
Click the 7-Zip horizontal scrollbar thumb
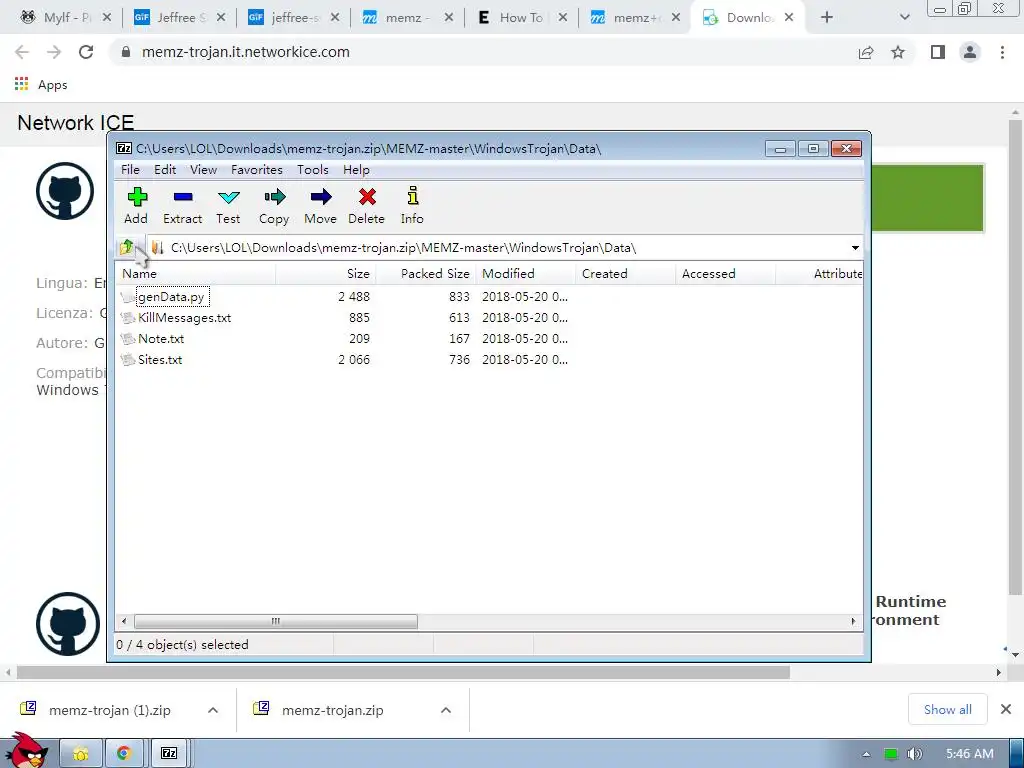tap(276, 621)
